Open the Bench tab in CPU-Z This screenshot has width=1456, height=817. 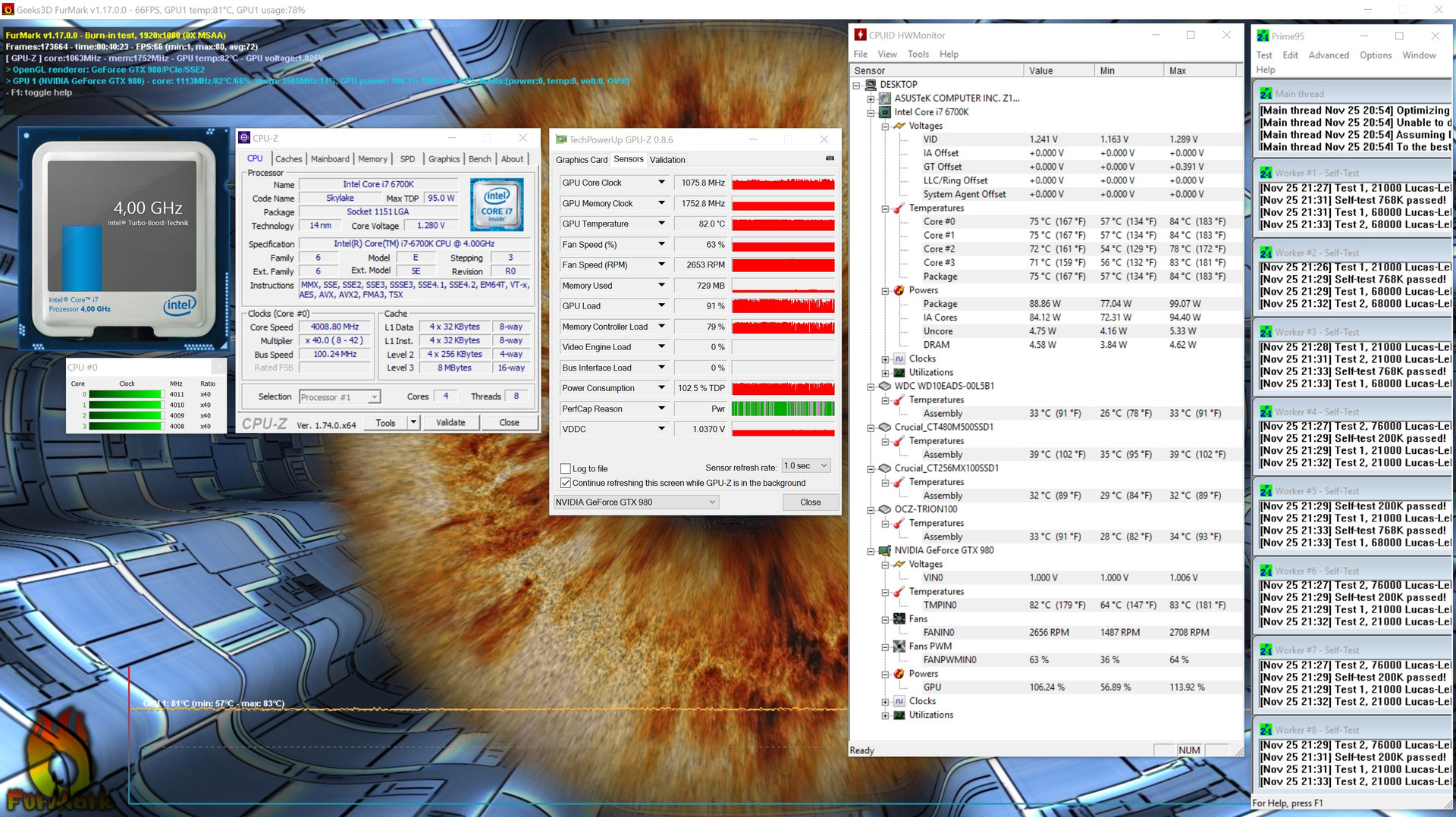(x=480, y=159)
